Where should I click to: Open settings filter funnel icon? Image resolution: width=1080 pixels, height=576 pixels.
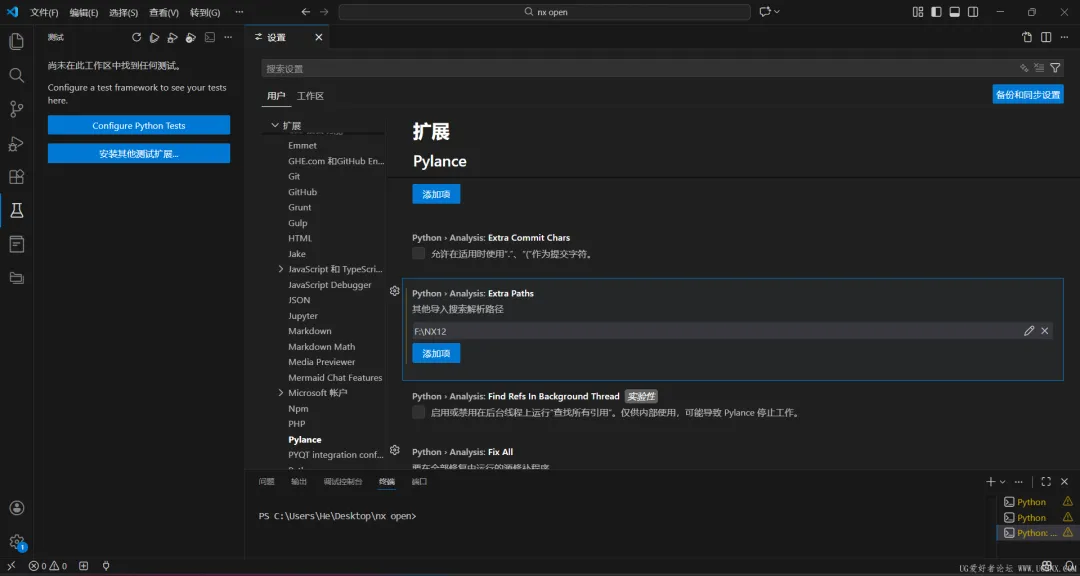coord(1055,68)
